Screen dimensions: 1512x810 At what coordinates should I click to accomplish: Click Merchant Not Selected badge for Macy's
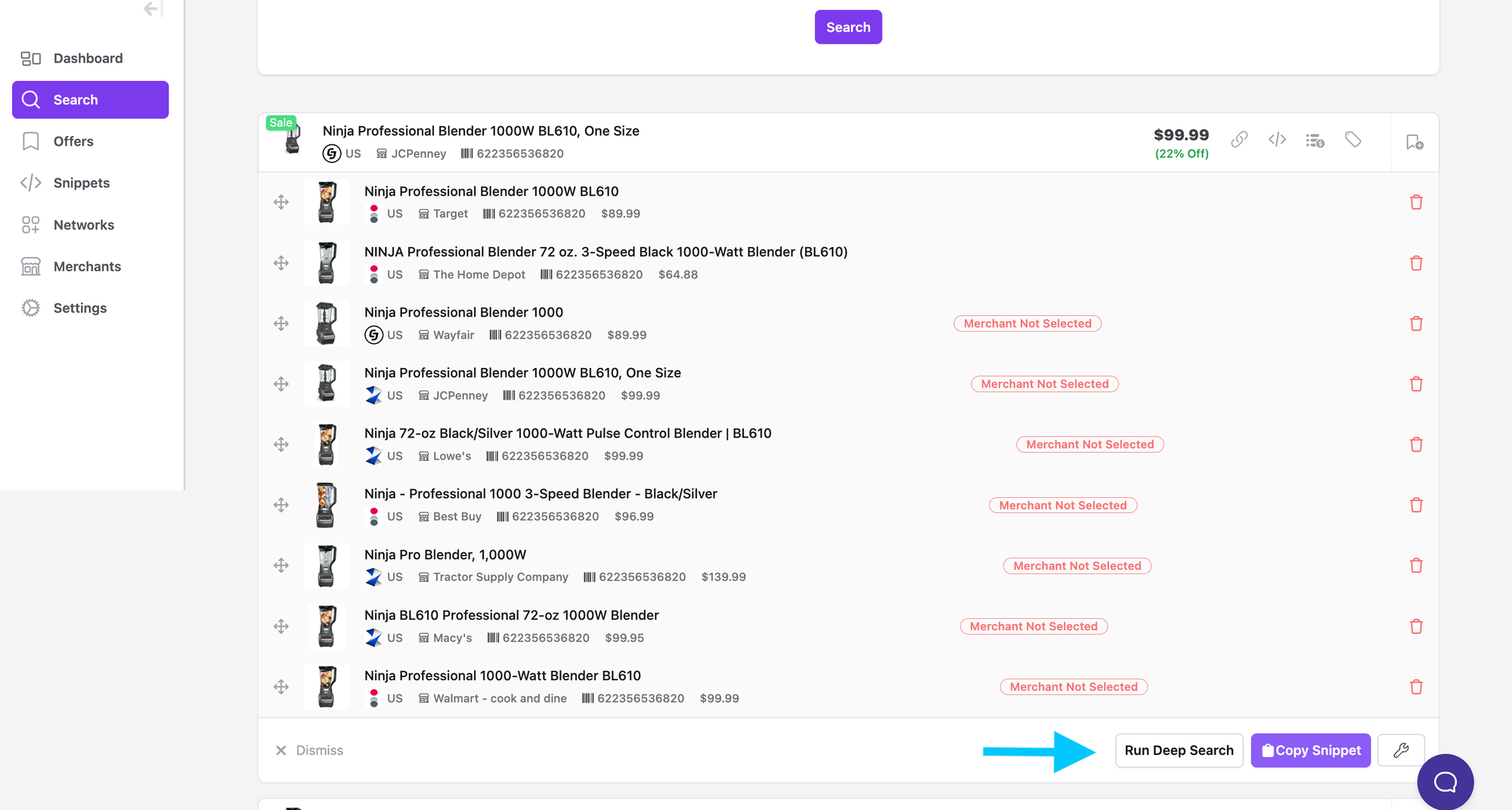point(1033,626)
